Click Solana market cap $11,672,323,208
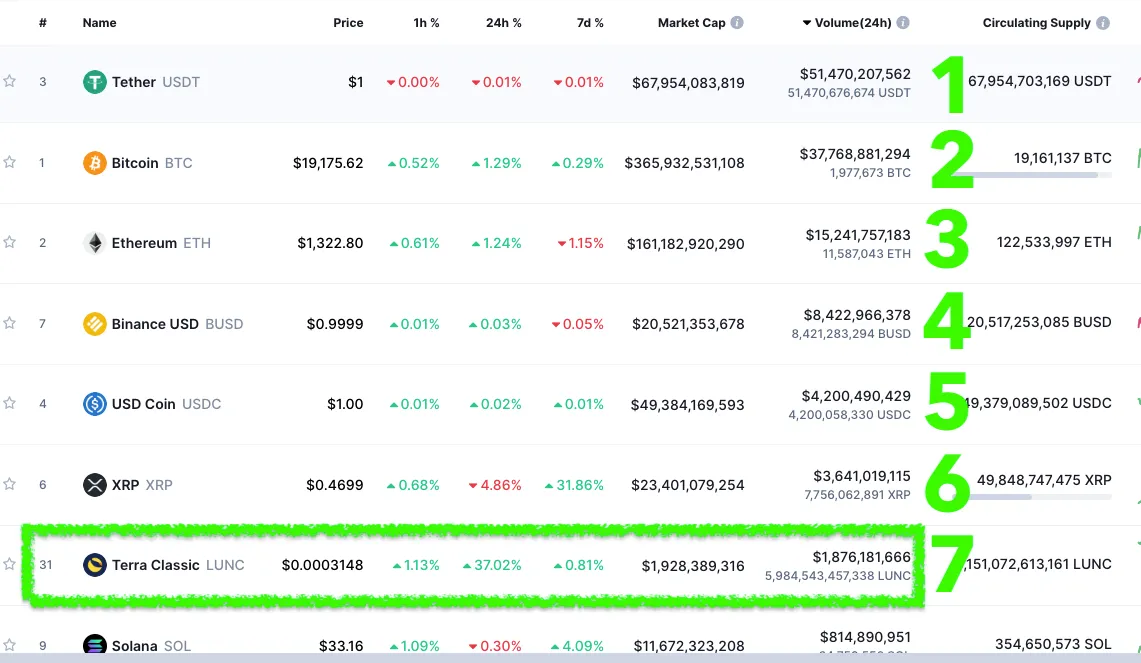 [689, 646]
